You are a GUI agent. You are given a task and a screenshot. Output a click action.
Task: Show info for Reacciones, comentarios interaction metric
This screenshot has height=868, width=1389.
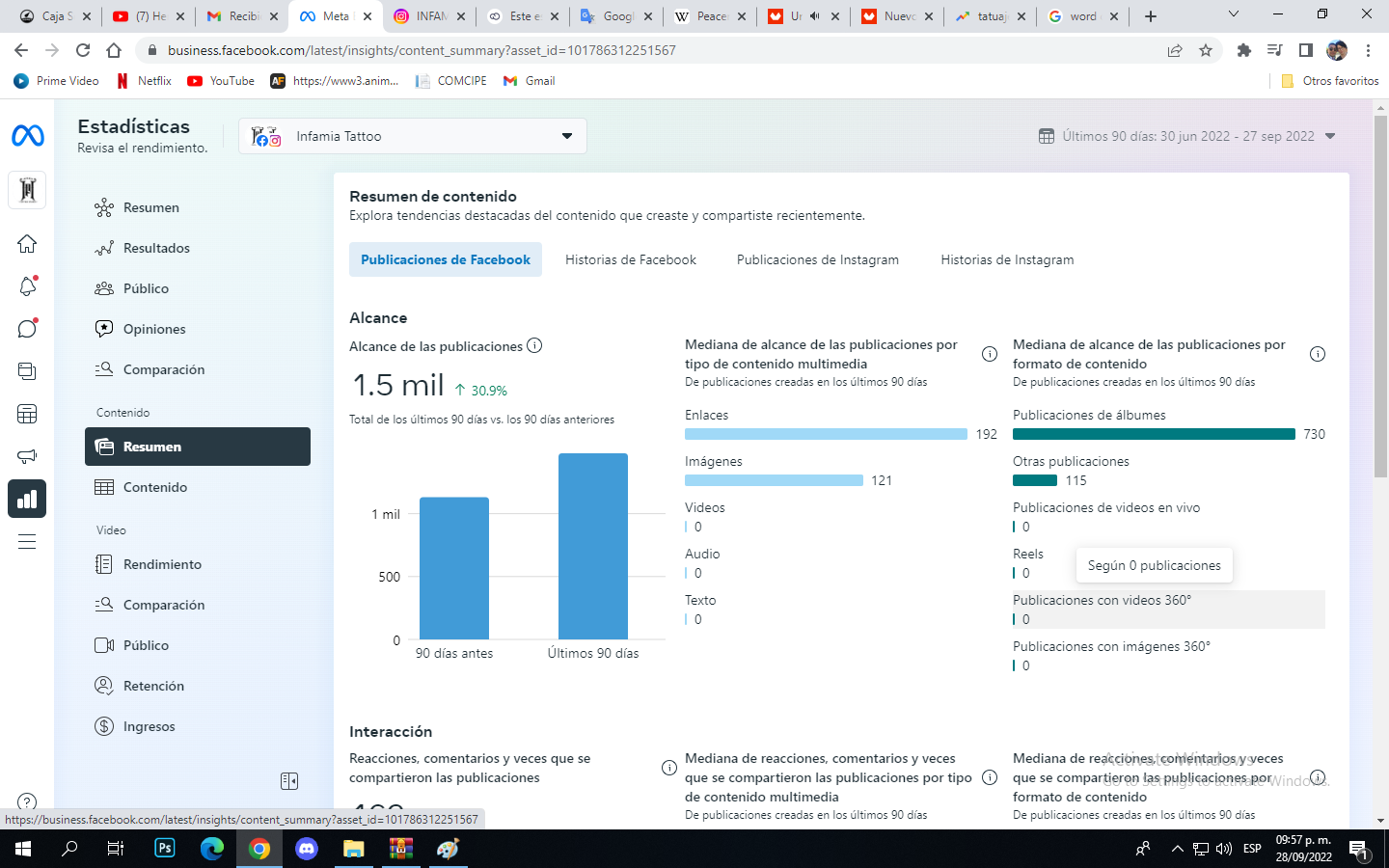[668, 768]
